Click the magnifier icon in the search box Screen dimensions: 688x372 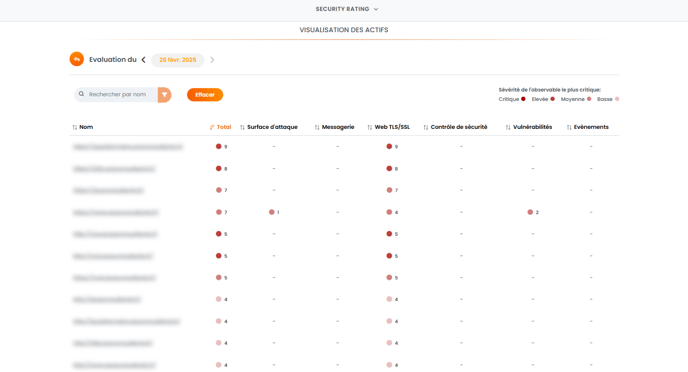click(x=81, y=94)
